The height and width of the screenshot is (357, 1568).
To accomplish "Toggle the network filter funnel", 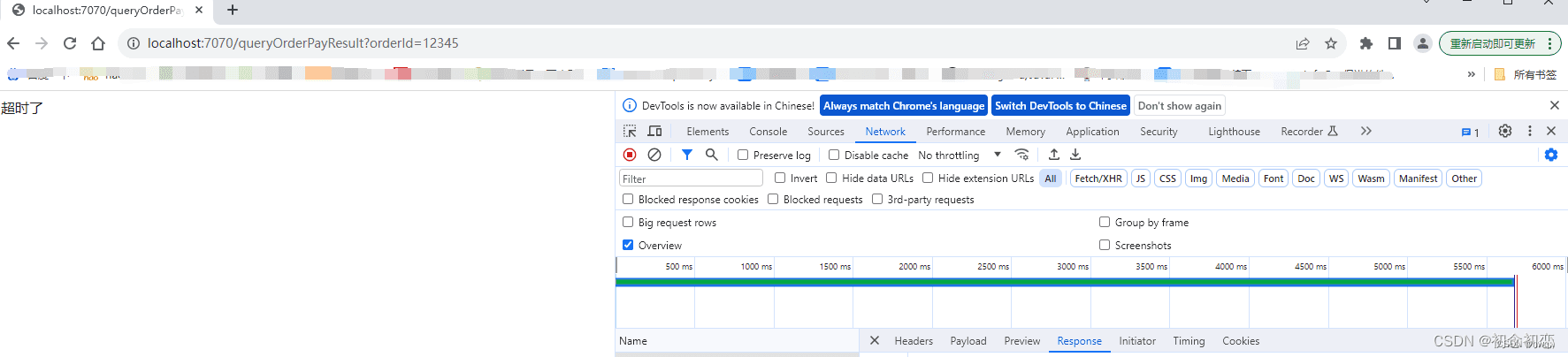I will [687, 155].
